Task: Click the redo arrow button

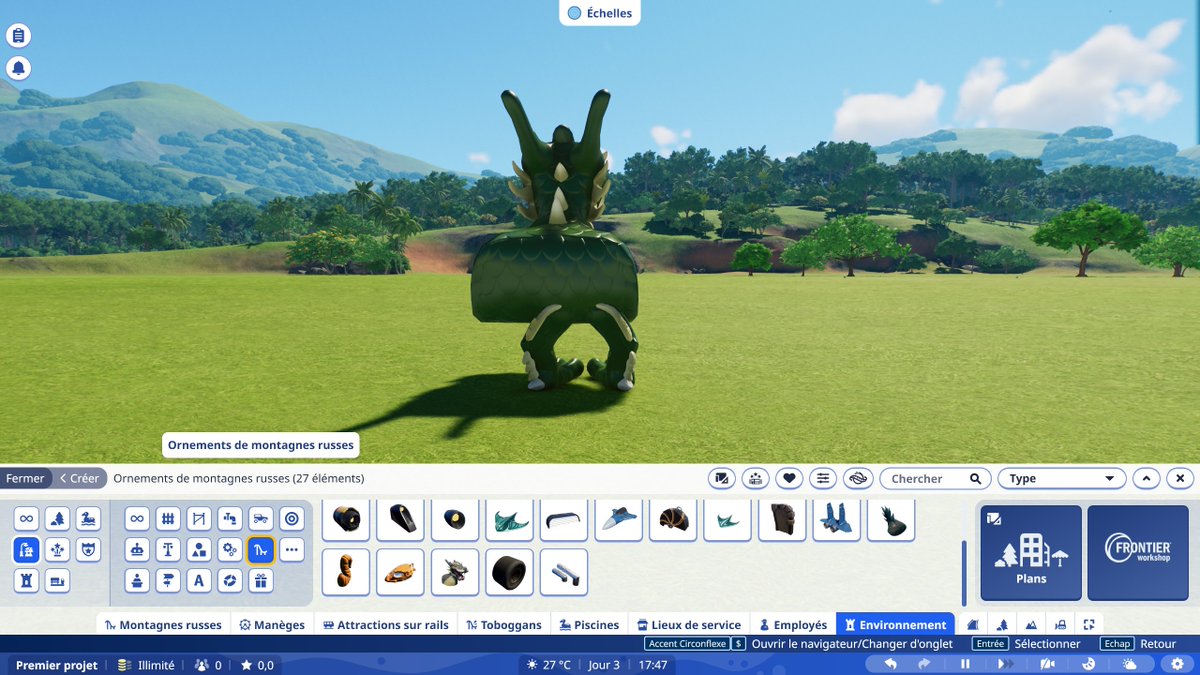Action: coord(924,664)
